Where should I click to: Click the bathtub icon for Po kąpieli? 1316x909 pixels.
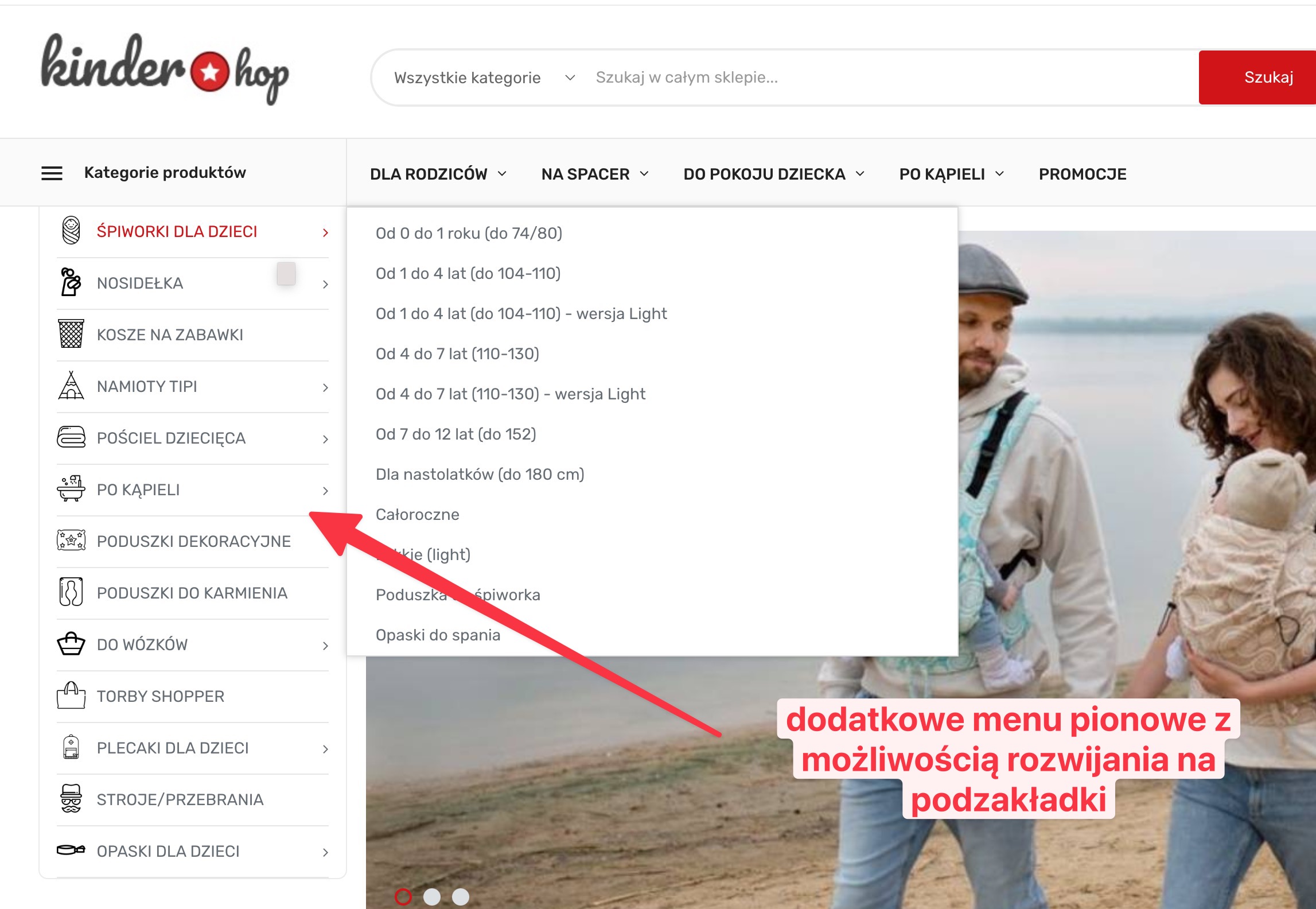pyautogui.click(x=71, y=489)
